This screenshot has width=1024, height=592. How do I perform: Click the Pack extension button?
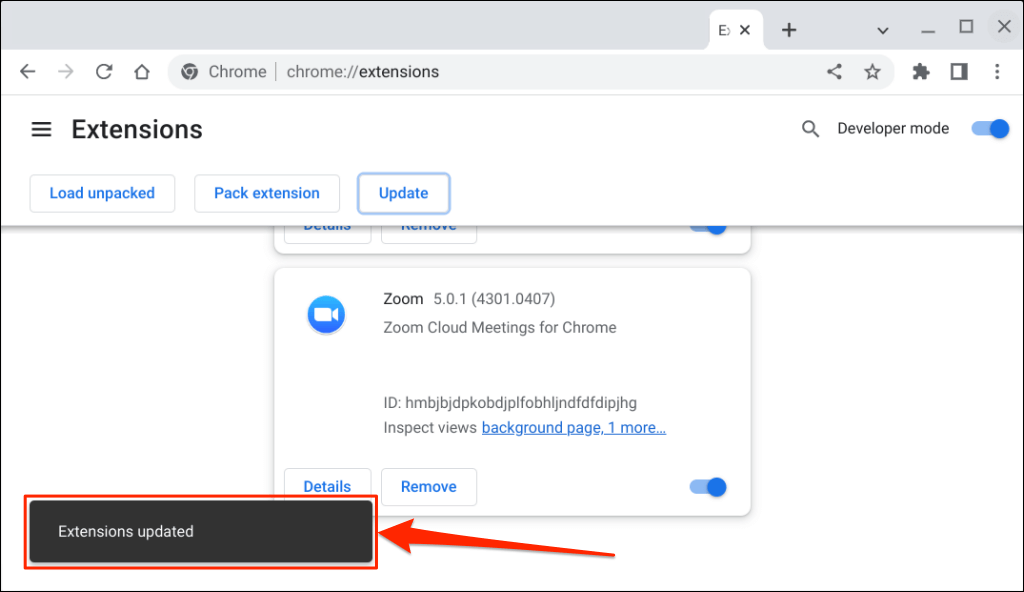tap(266, 193)
